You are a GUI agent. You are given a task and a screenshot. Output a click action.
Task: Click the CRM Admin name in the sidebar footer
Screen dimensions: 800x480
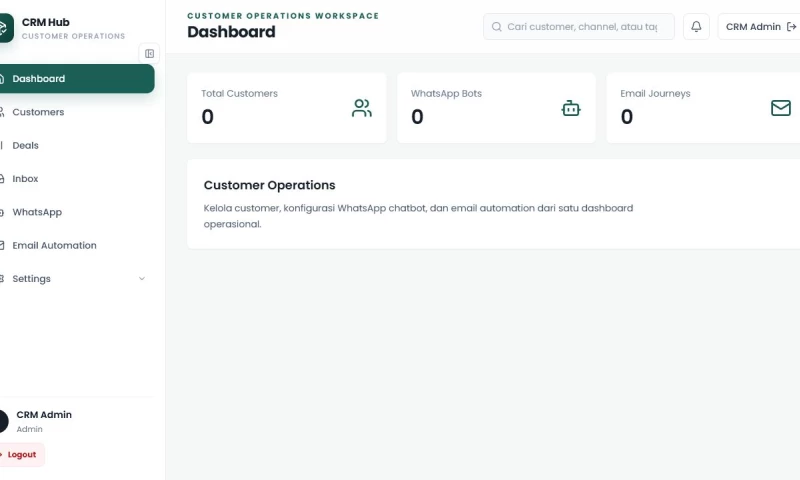tap(44, 415)
